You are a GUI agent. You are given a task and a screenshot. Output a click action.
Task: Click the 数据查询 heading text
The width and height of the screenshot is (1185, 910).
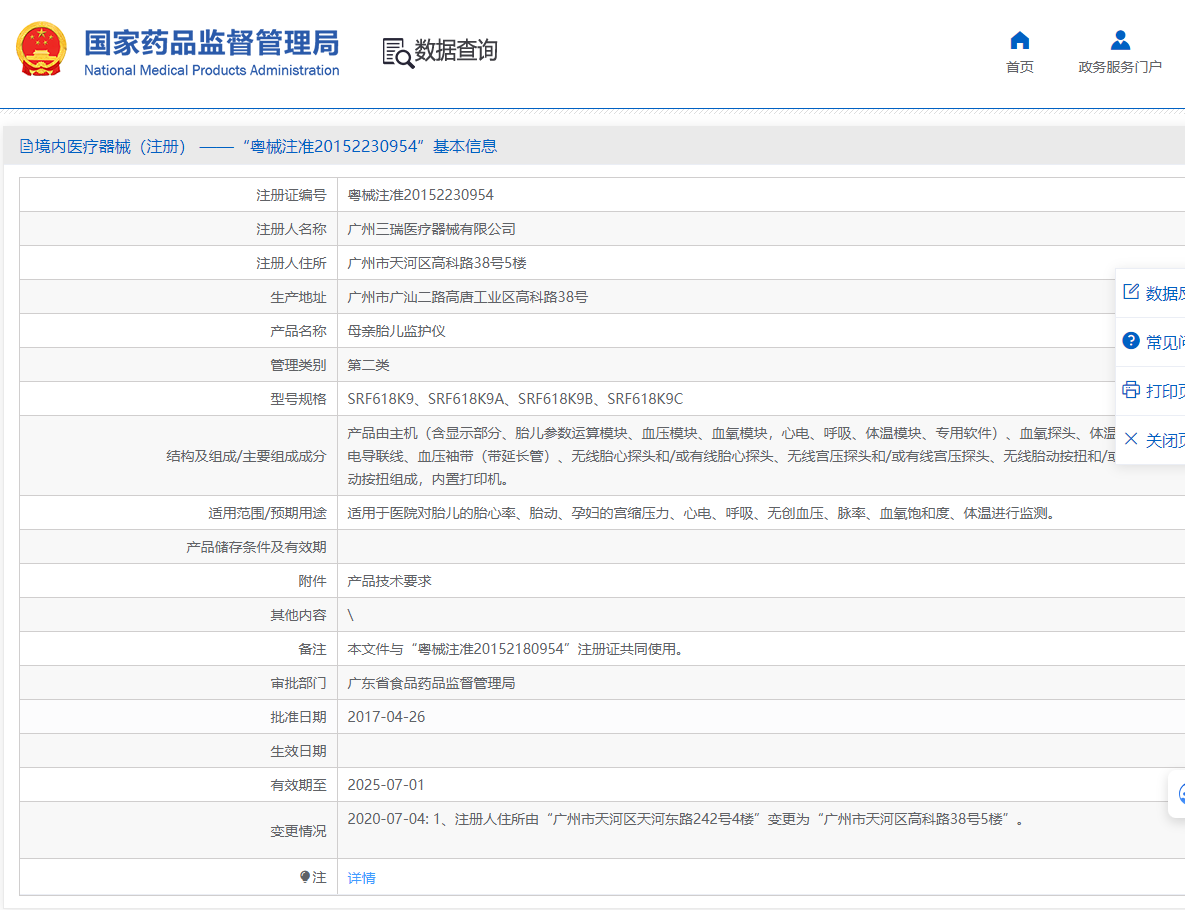(456, 51)
